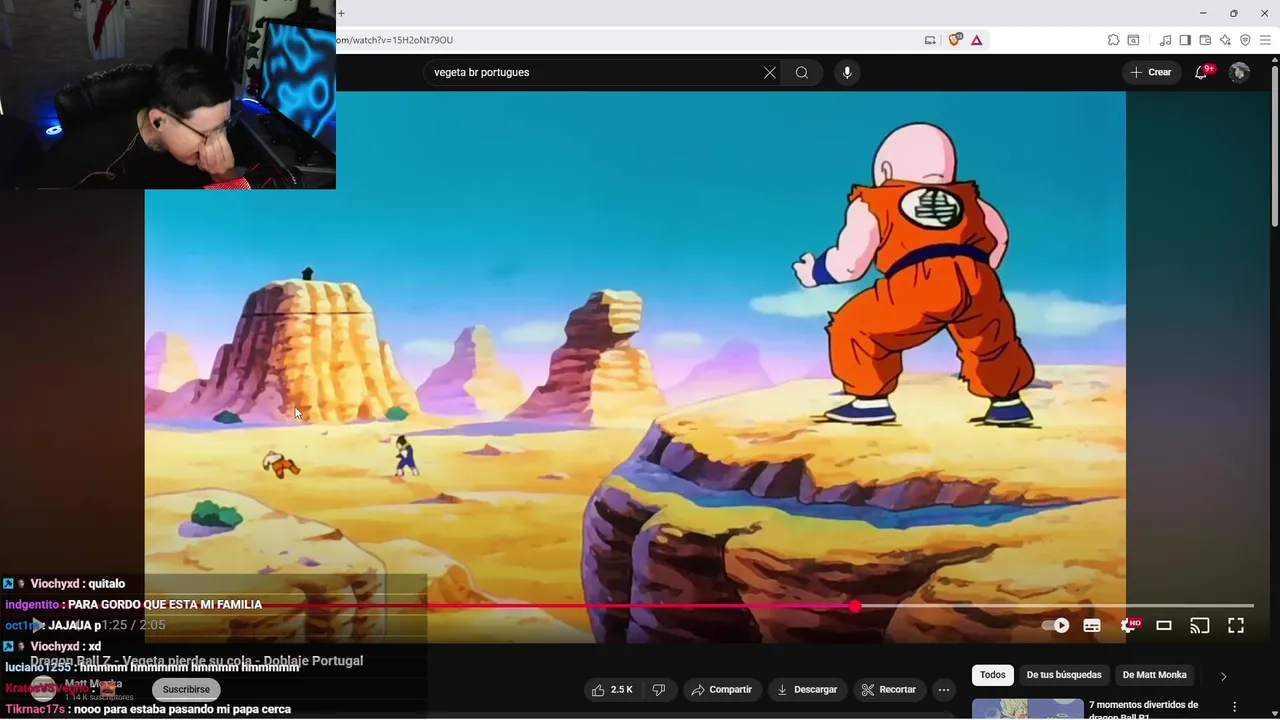This screenshot has height=720, width=1280.
Task: Open video settings gear with HD badge
Action: [x=1129, y=625]
